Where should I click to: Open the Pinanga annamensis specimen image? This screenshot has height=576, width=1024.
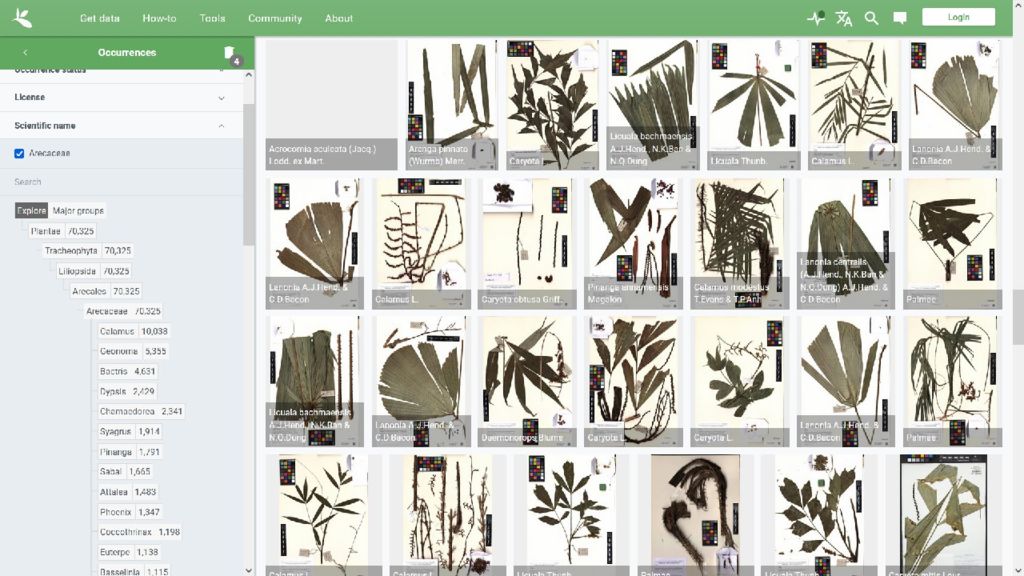coord(633,243)
